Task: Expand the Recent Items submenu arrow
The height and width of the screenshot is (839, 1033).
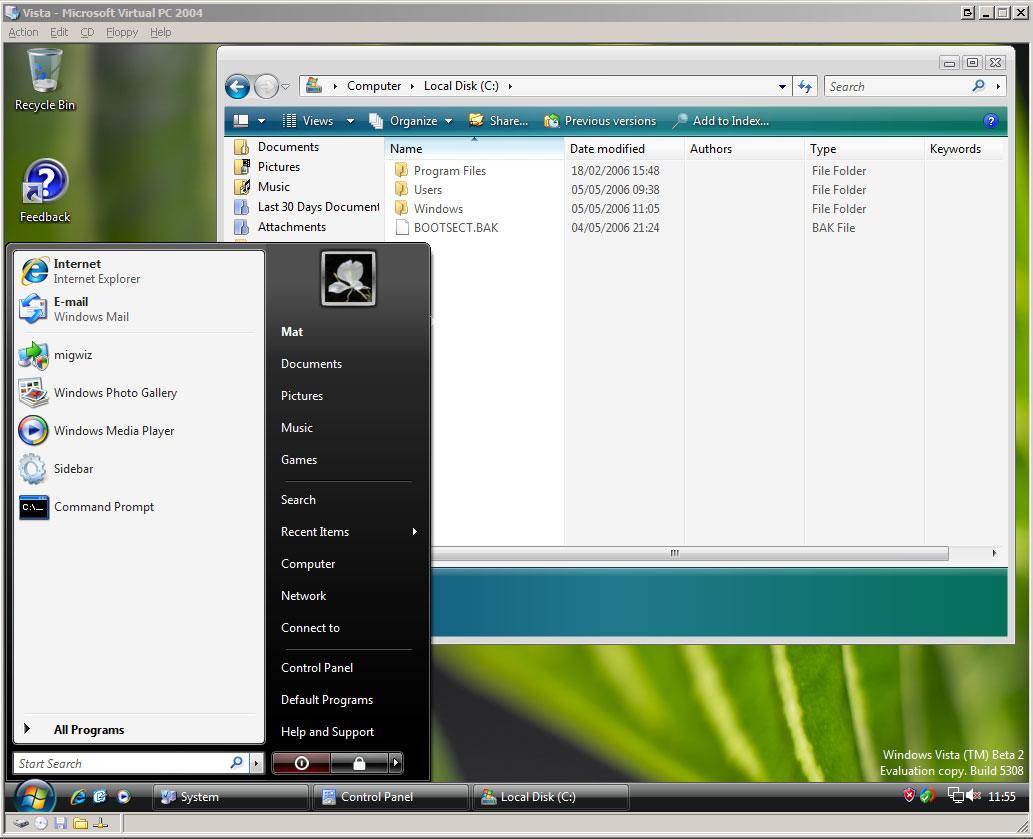Action: [414, 531]
